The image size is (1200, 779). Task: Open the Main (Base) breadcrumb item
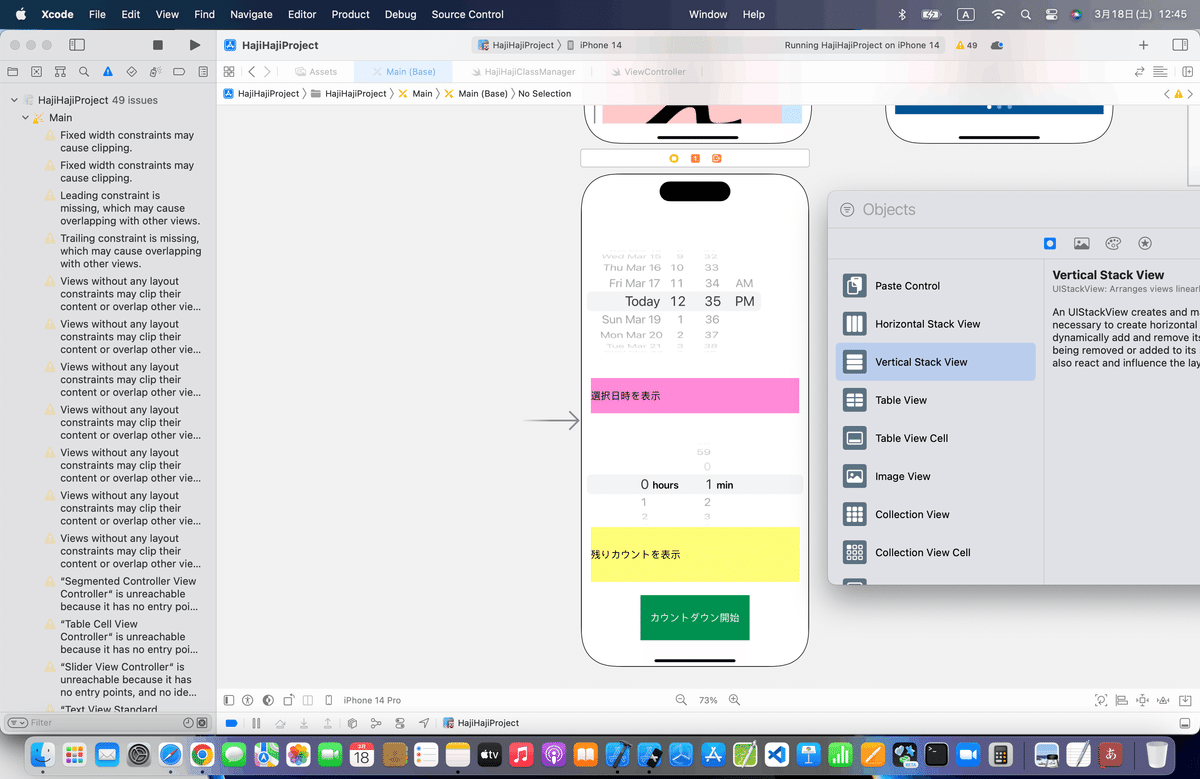point(478,93)
